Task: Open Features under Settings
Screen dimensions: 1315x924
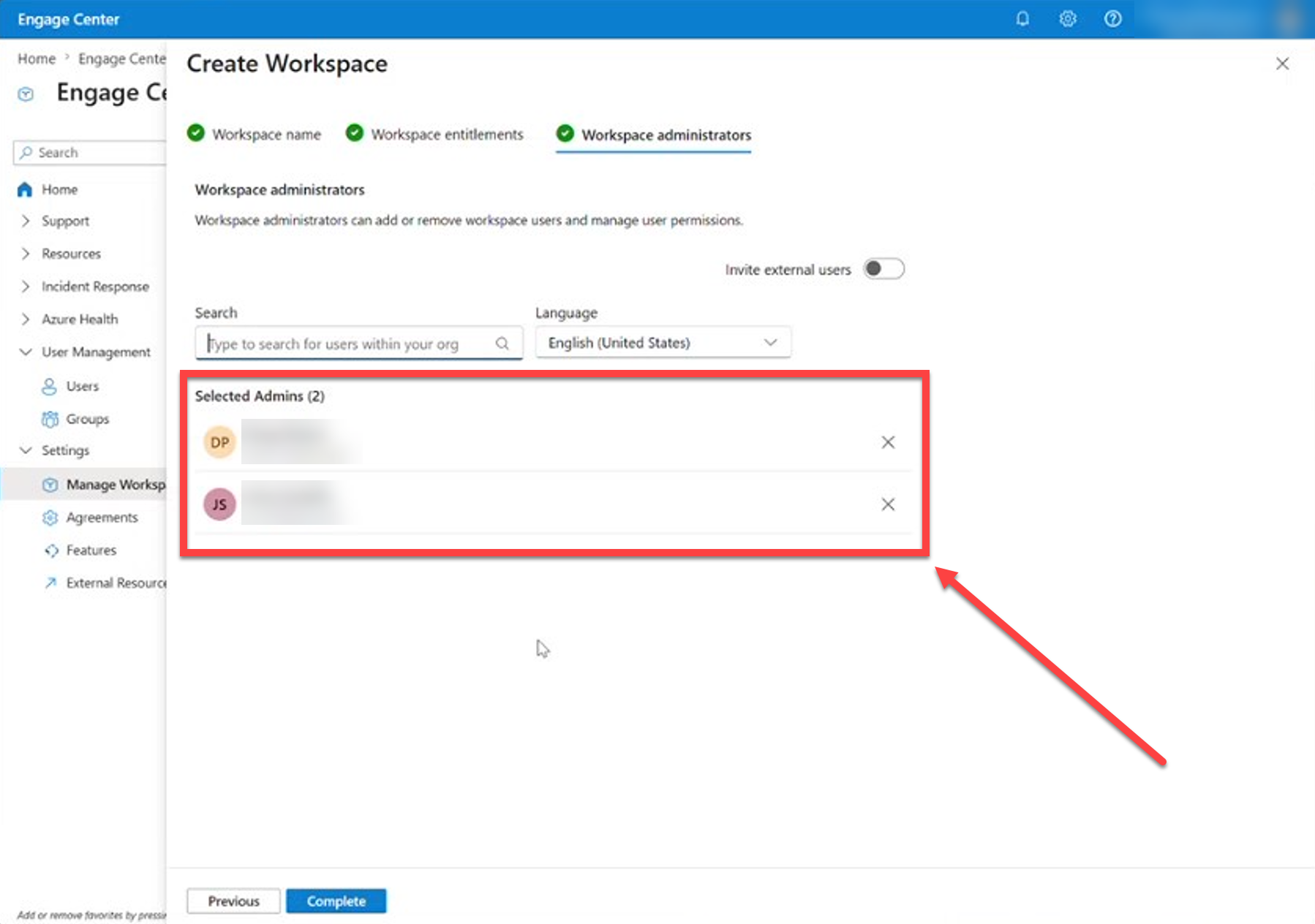Action: point(91,550)
